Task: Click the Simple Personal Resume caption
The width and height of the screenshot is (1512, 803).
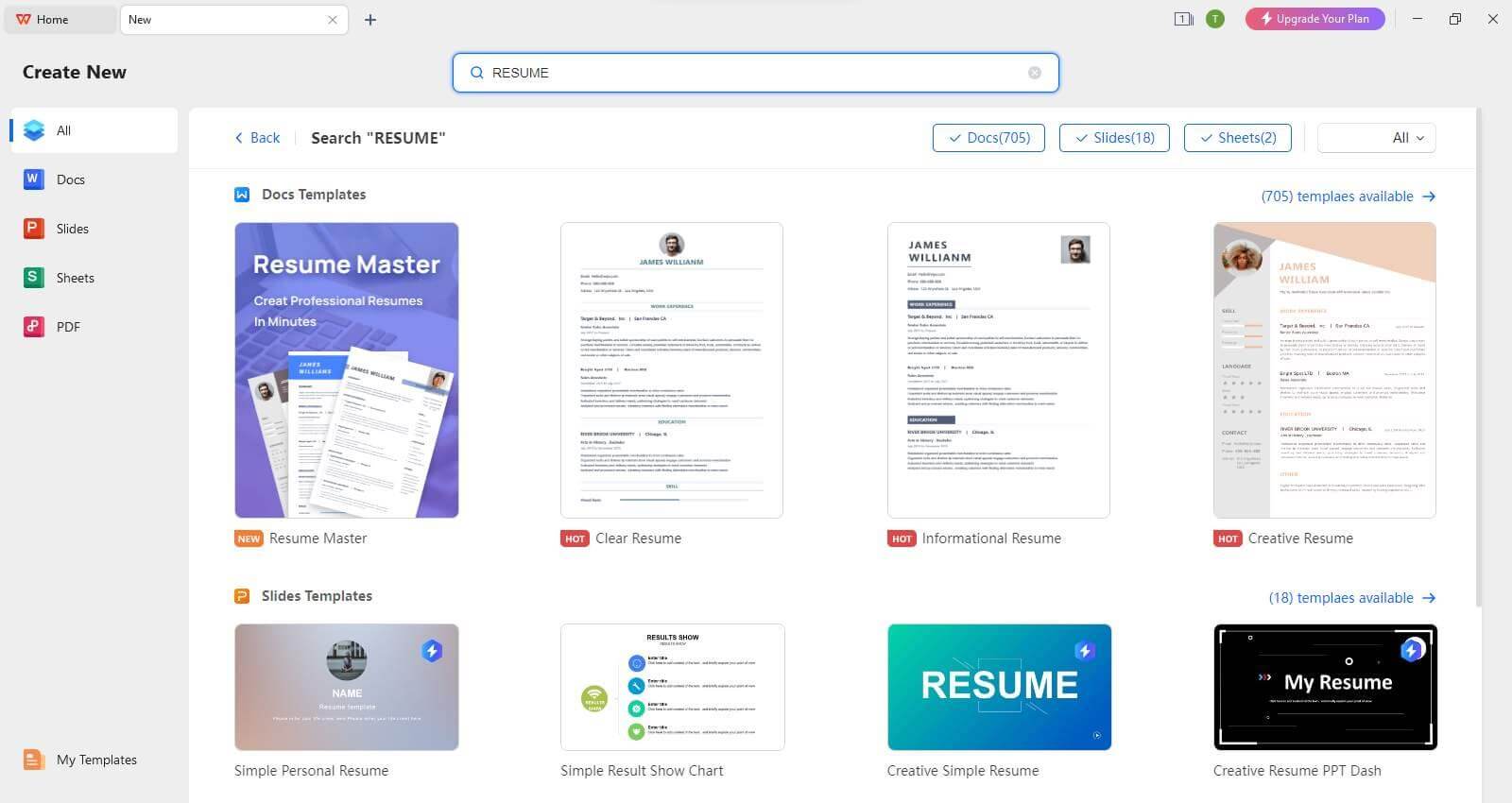Action: (x=311, y=771)
